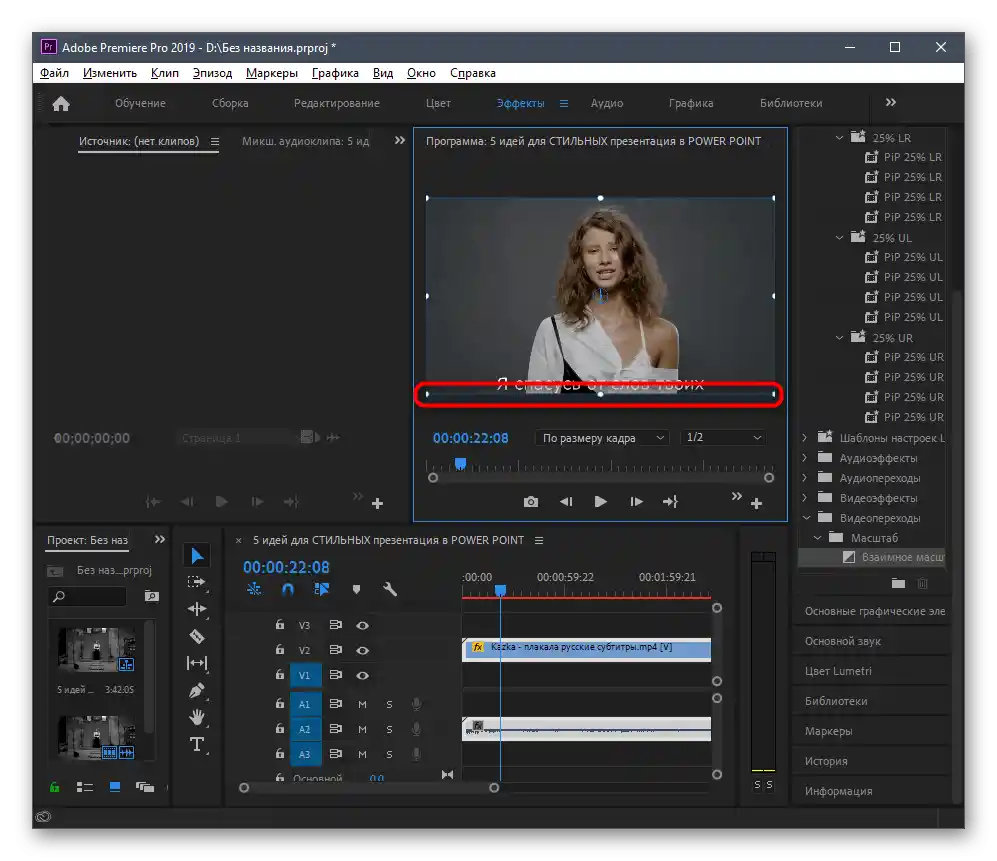The image size is (997, 861).
Task: Open the Основной звук panel
Action: click(842, 641)
